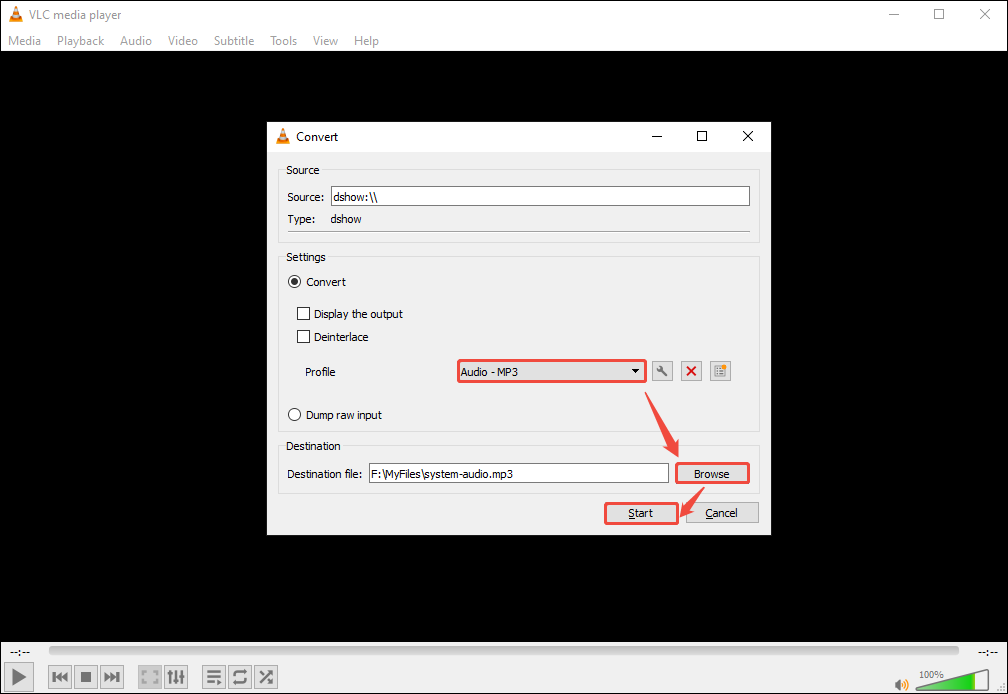Enable the Deinterlace checkbox
This screenshot has width=1008, height=694.
point(304,337)
